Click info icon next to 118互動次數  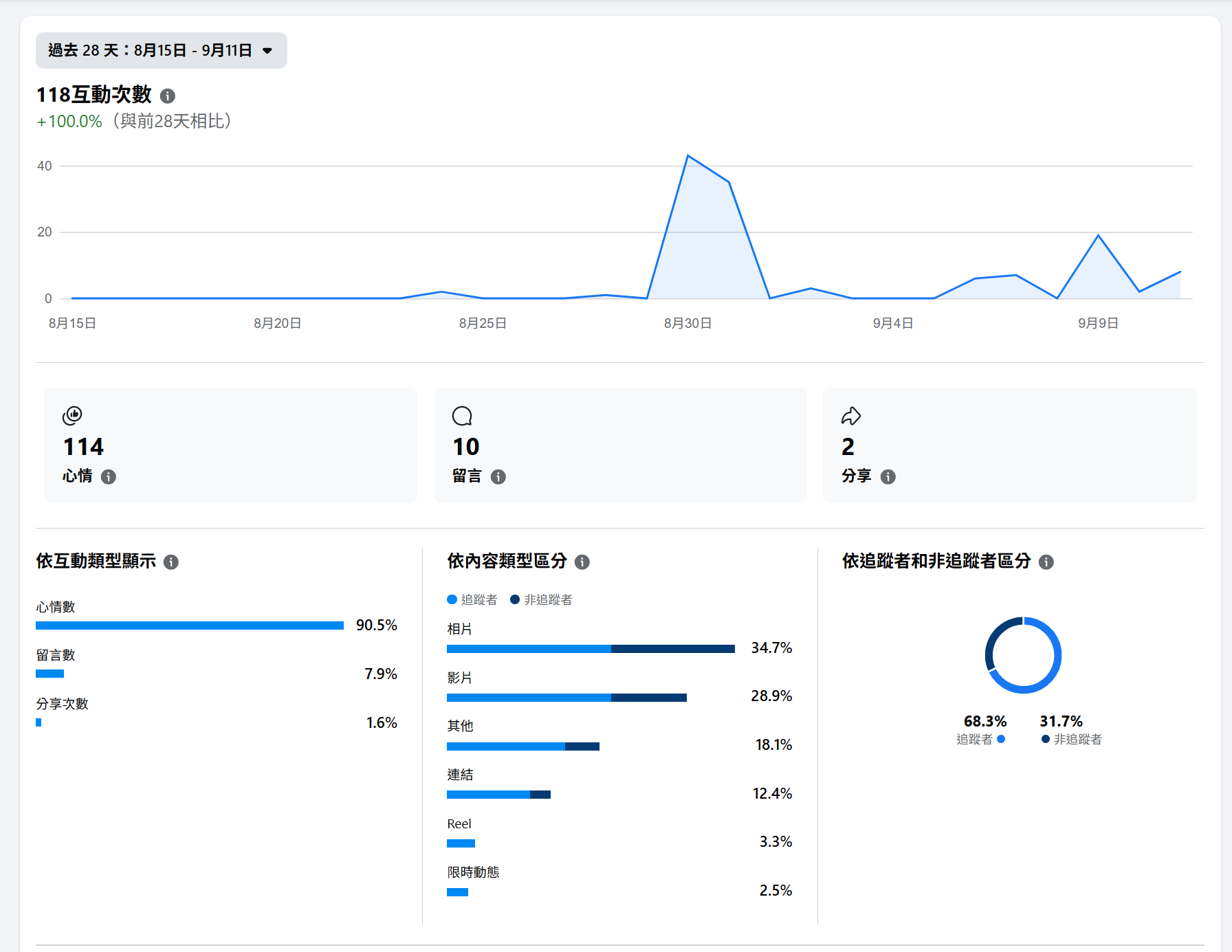pos(168,96)
